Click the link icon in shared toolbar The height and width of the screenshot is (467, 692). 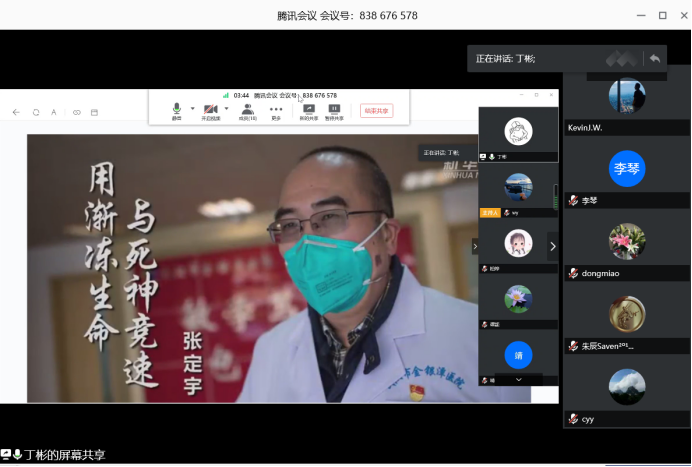(76, 112)
